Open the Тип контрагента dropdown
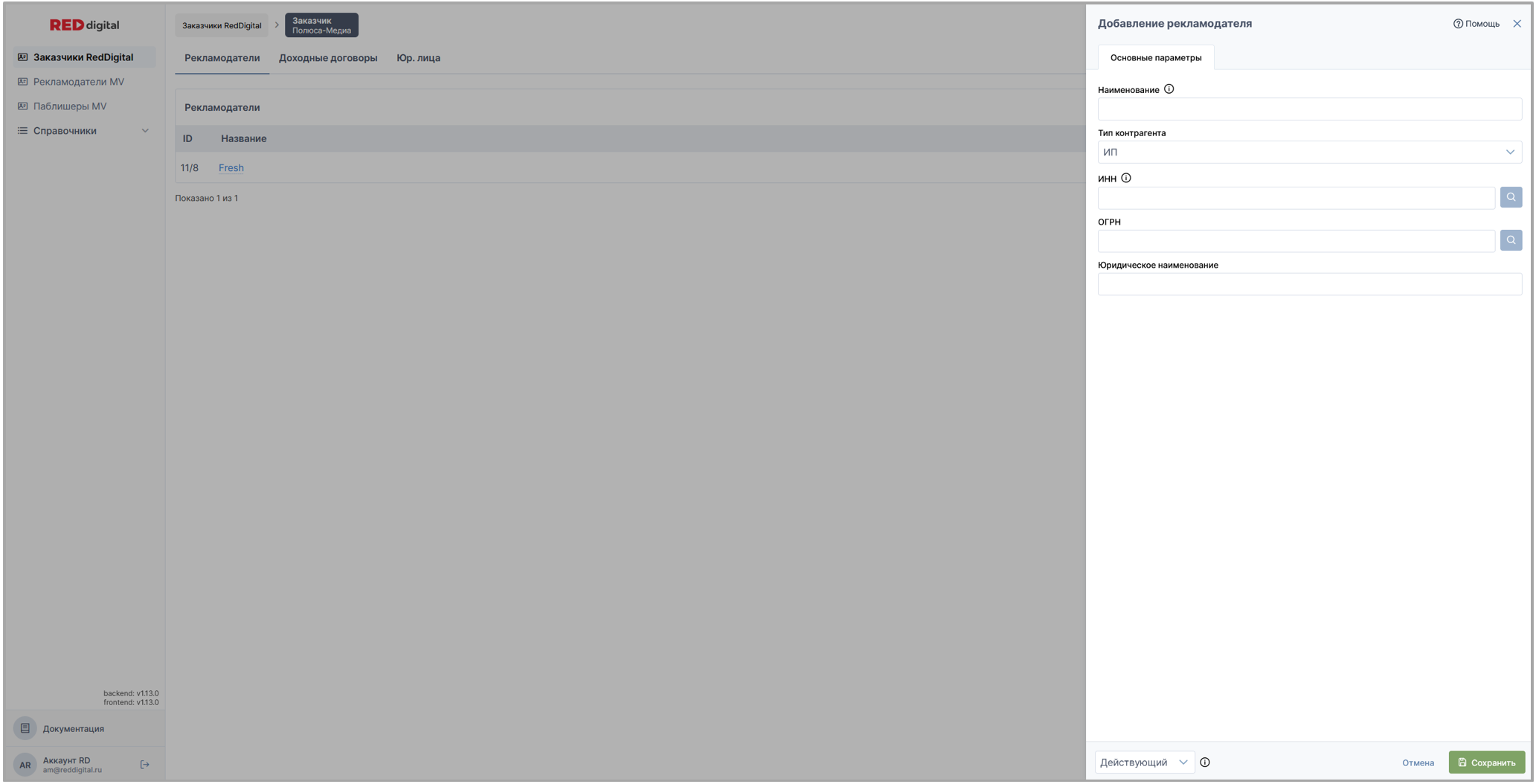The width and height of the screenshot is (1536, 784). tap(1309, 152)
